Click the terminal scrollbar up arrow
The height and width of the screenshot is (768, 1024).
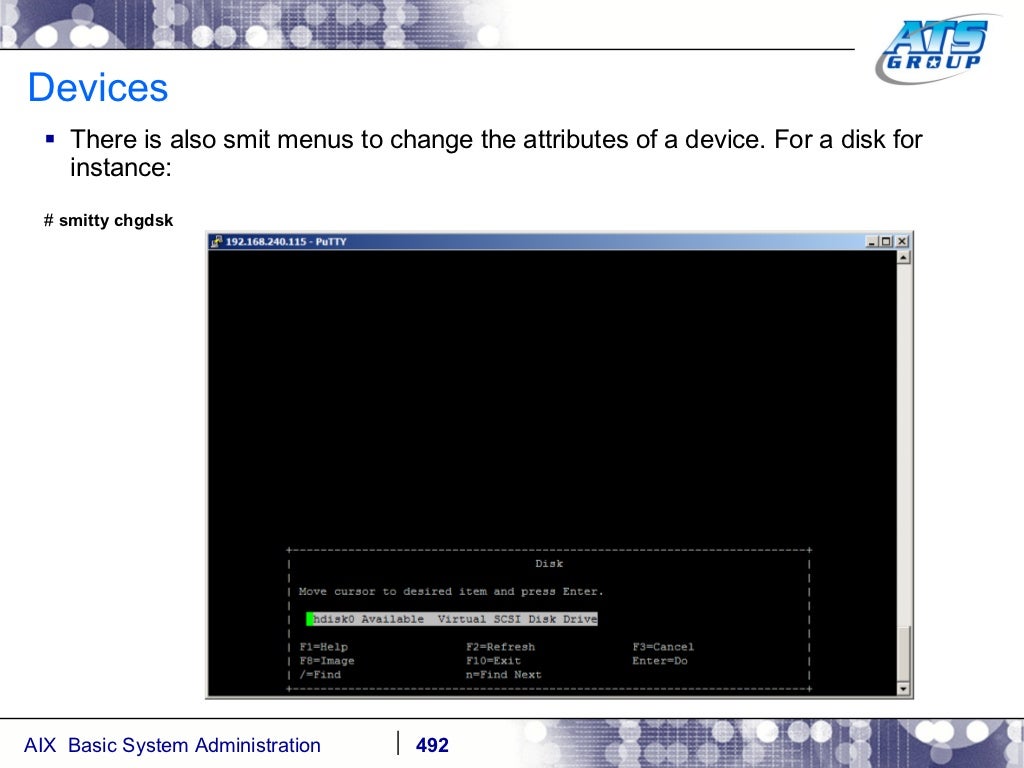(903, 257)
